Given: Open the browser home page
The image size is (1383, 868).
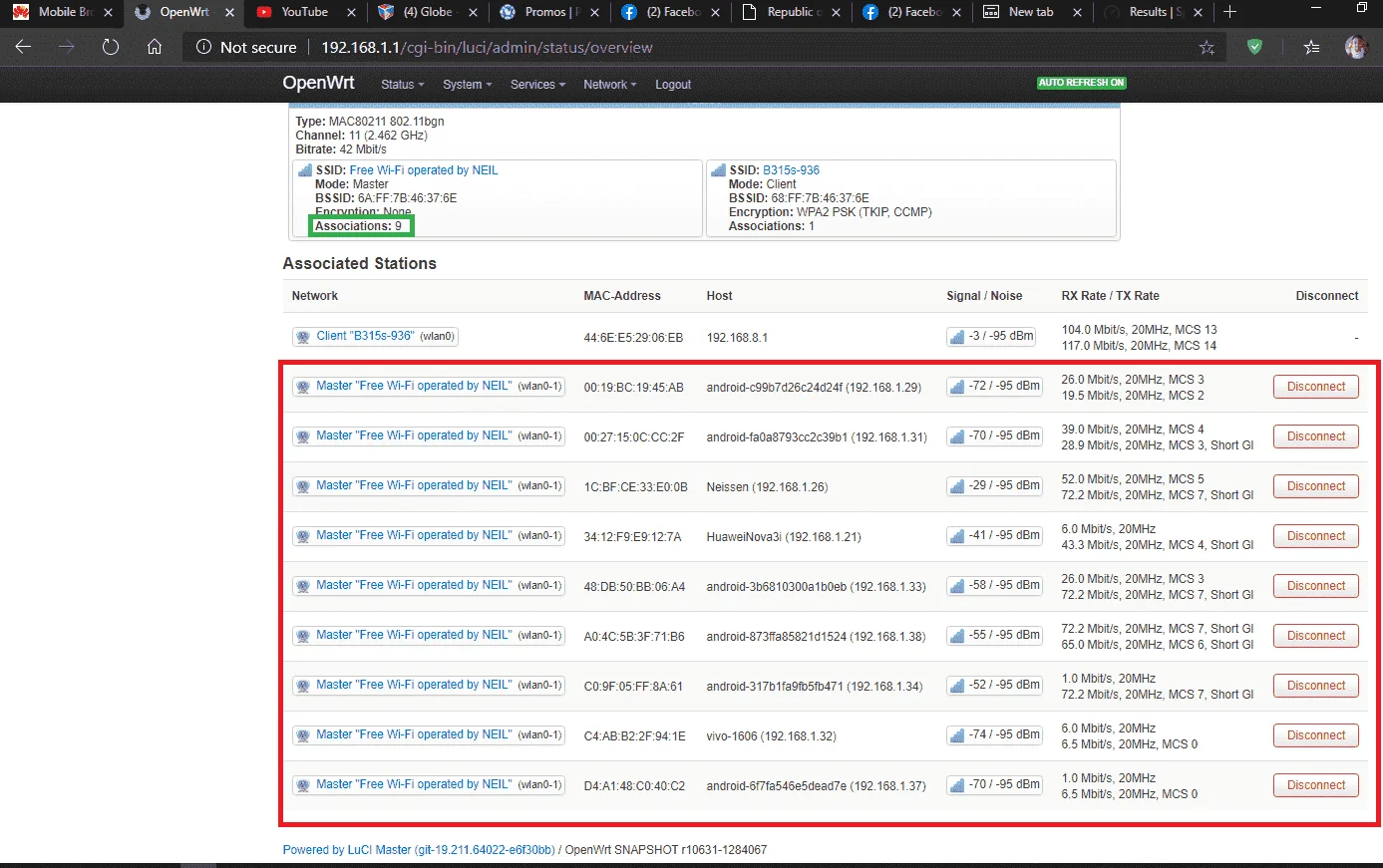Looking at the screenshot, I should 155,47.
